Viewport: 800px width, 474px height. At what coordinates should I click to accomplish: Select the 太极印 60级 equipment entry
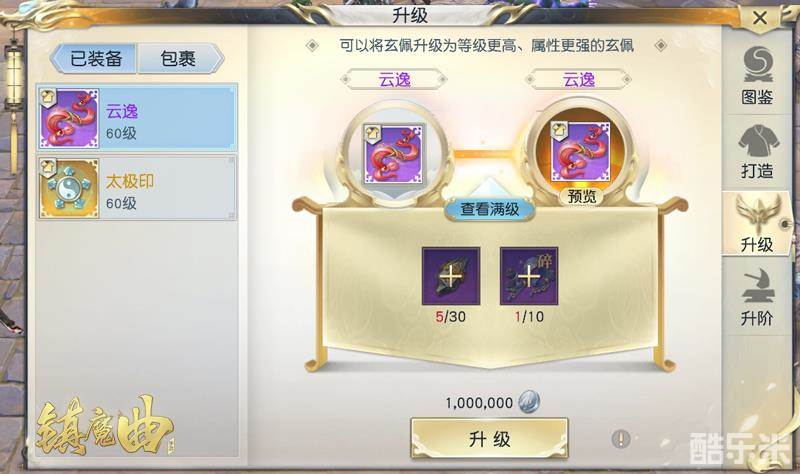point(137,188)
